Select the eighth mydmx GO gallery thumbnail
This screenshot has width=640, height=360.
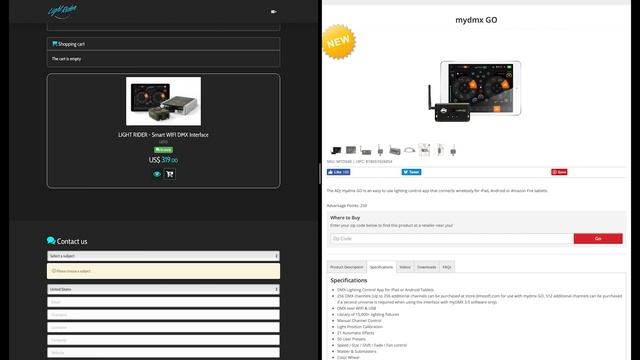tap(439, 150)
